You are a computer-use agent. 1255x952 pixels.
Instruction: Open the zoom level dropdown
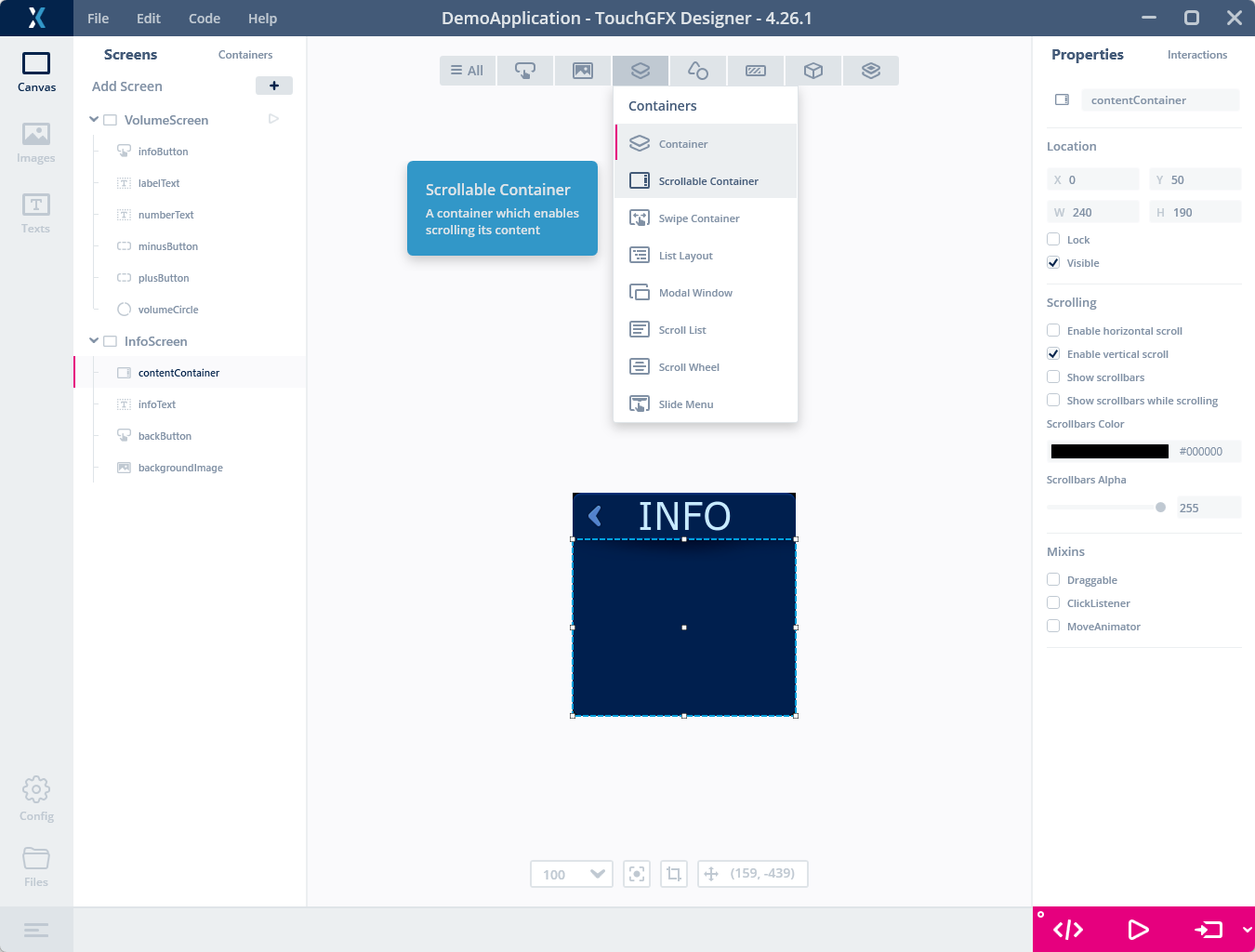tap(571, 874)
